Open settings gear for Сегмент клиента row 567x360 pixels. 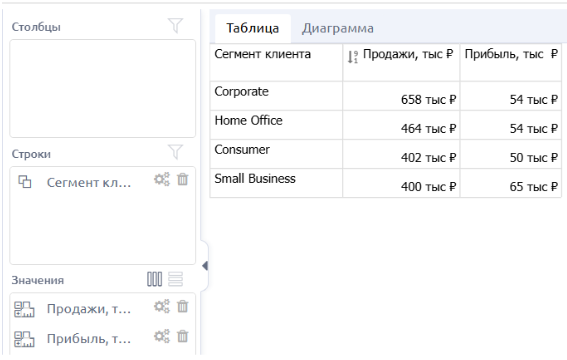click(162, 179)
